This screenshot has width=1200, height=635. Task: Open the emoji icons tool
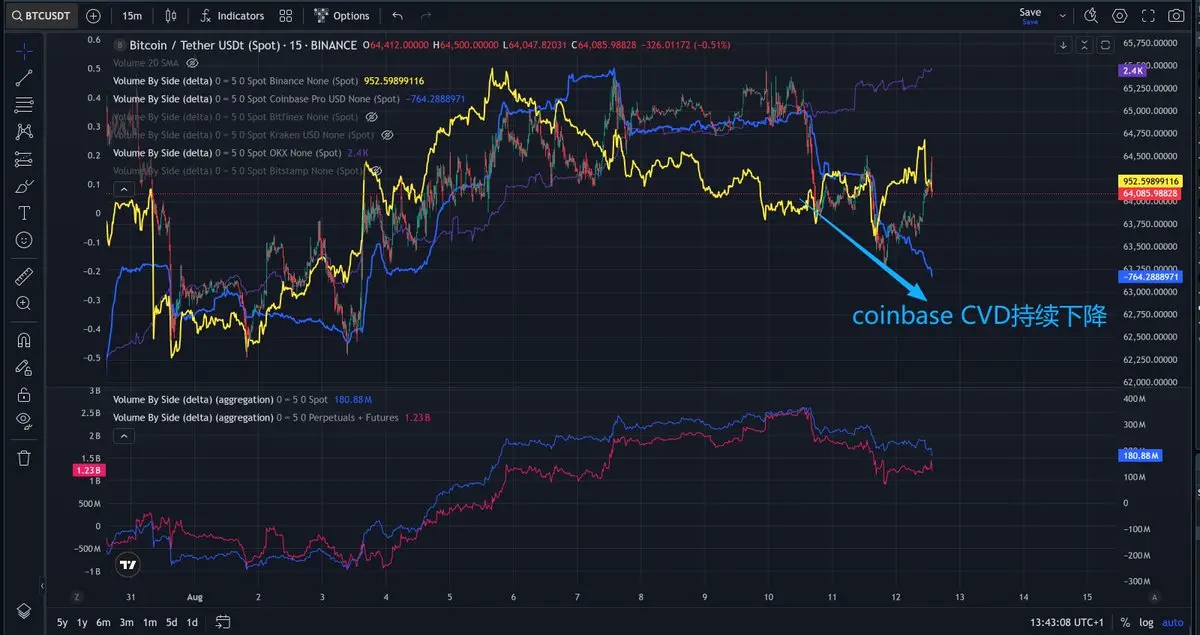[x=24, y=240]
